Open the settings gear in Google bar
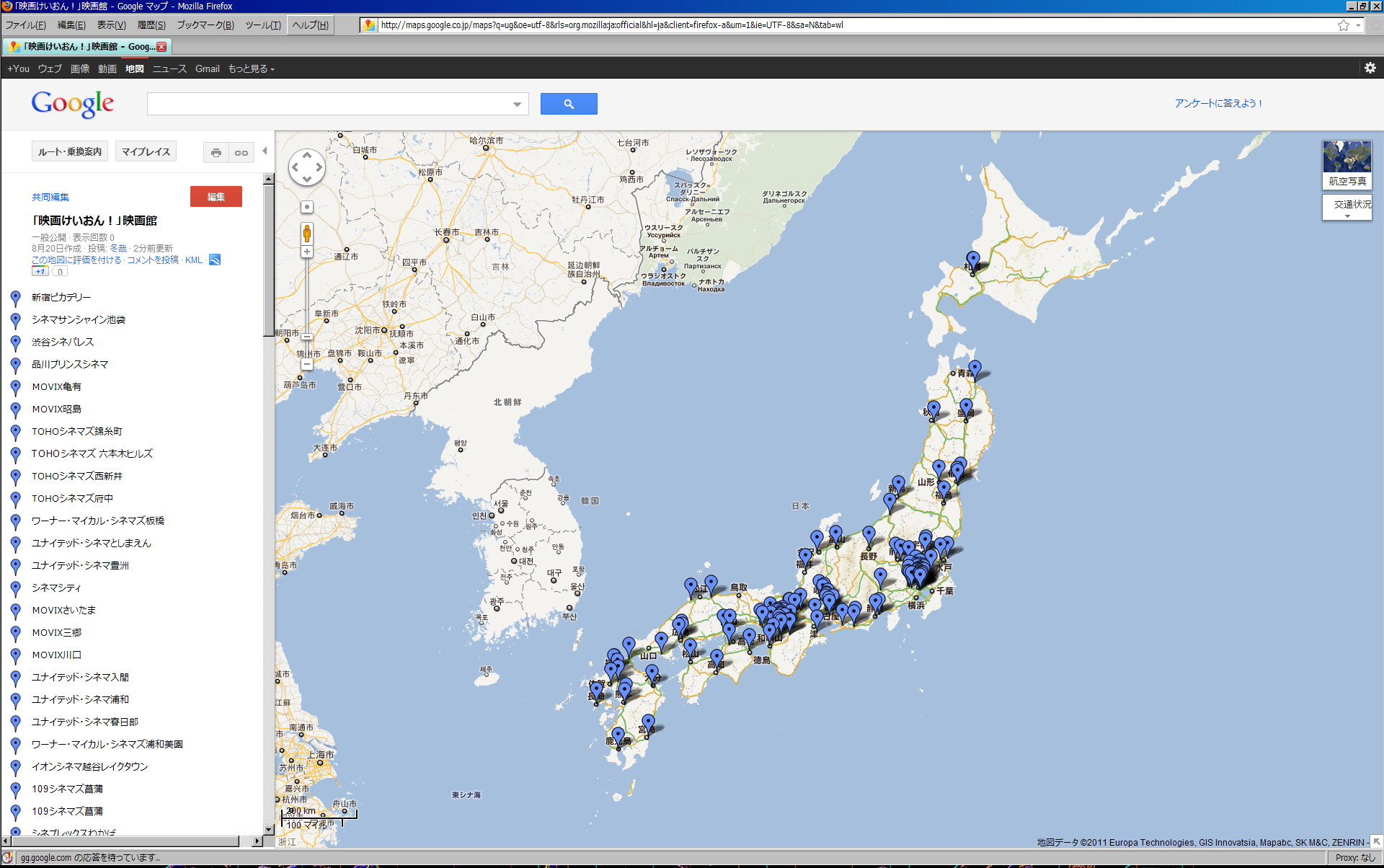The width and height of the screenshot is (1384, 868). pos(1370,68)
